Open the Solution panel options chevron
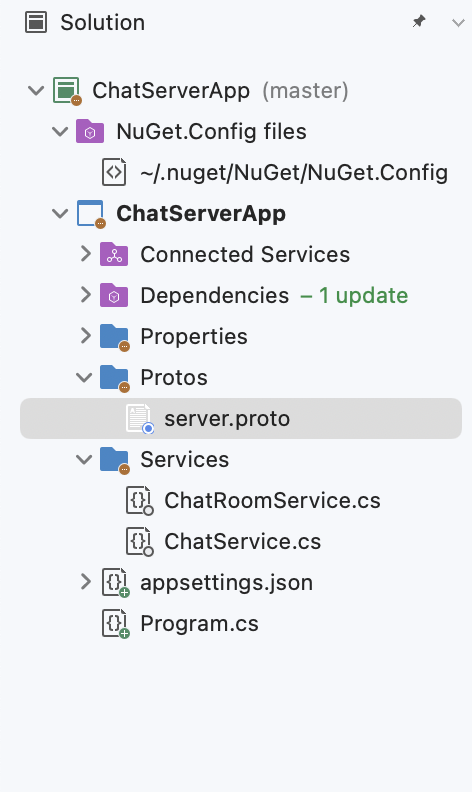 [458, 23]
